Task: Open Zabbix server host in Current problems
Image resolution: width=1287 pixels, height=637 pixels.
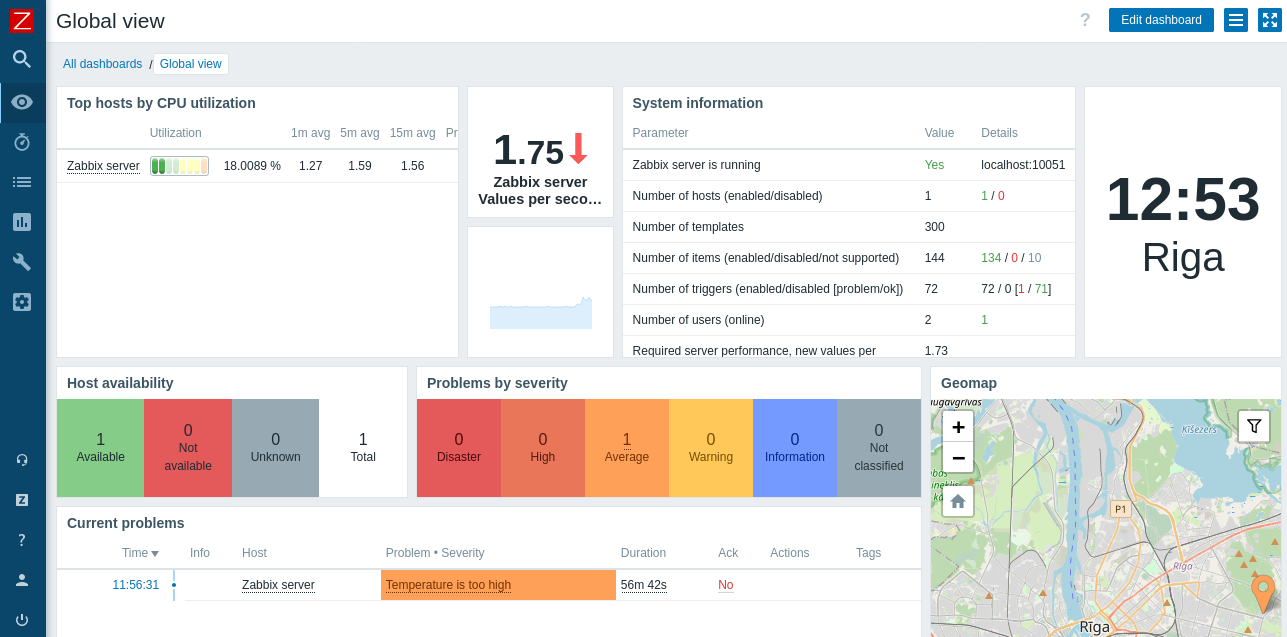Action: click(278, 585)
